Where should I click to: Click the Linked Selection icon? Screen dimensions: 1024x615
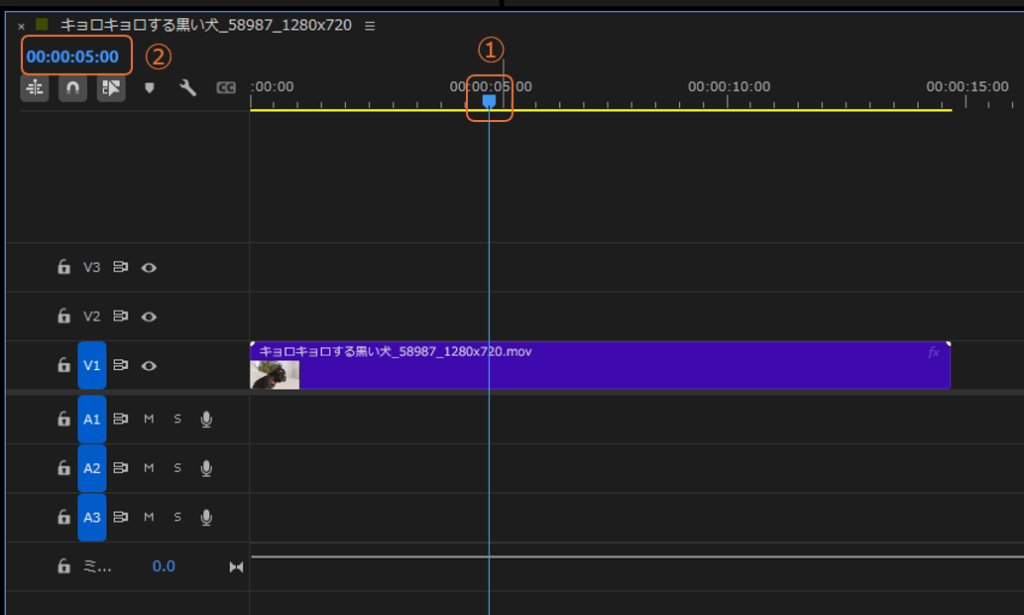coord(110,88)
